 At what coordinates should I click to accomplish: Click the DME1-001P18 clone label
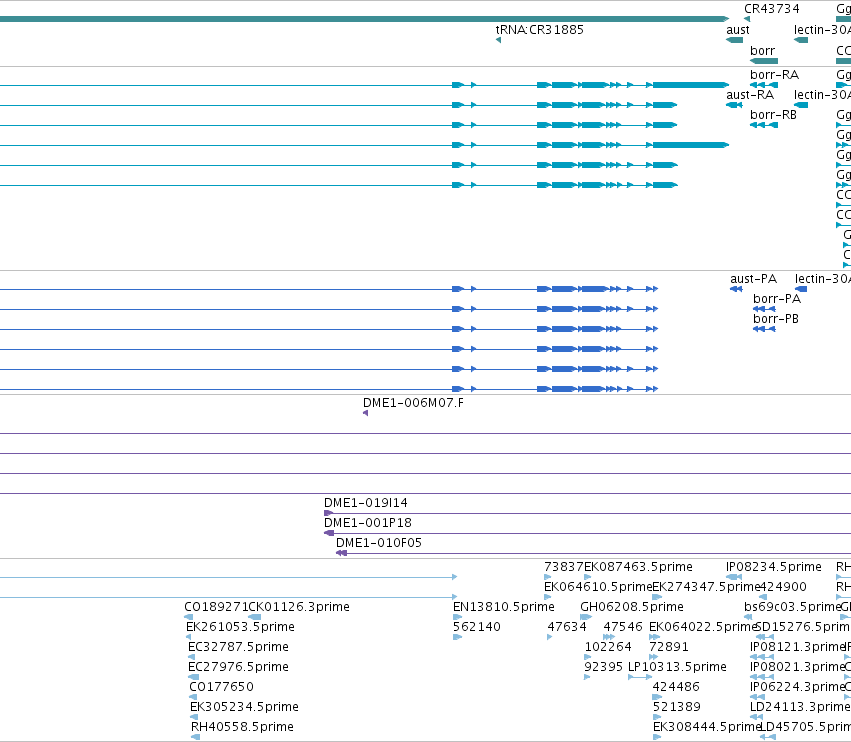click(368, 523)
